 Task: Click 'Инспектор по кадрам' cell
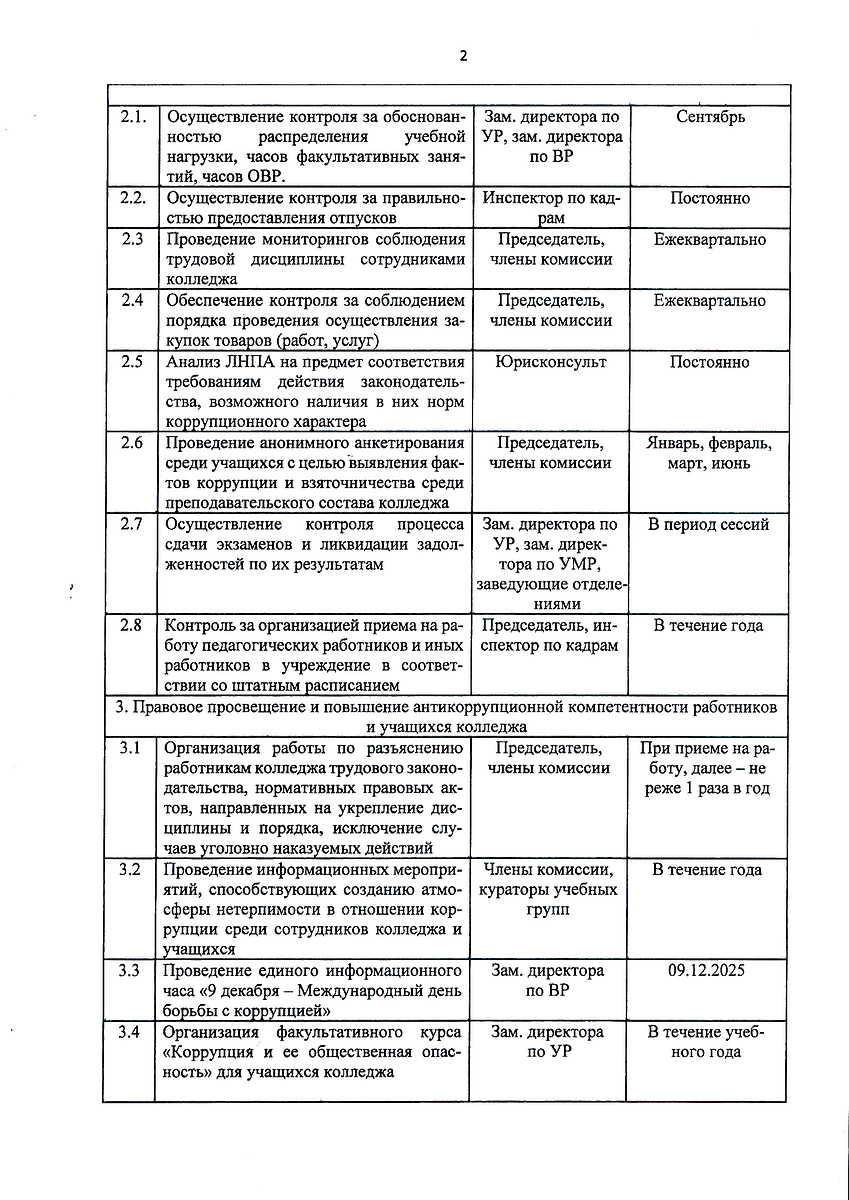(550, 208)
